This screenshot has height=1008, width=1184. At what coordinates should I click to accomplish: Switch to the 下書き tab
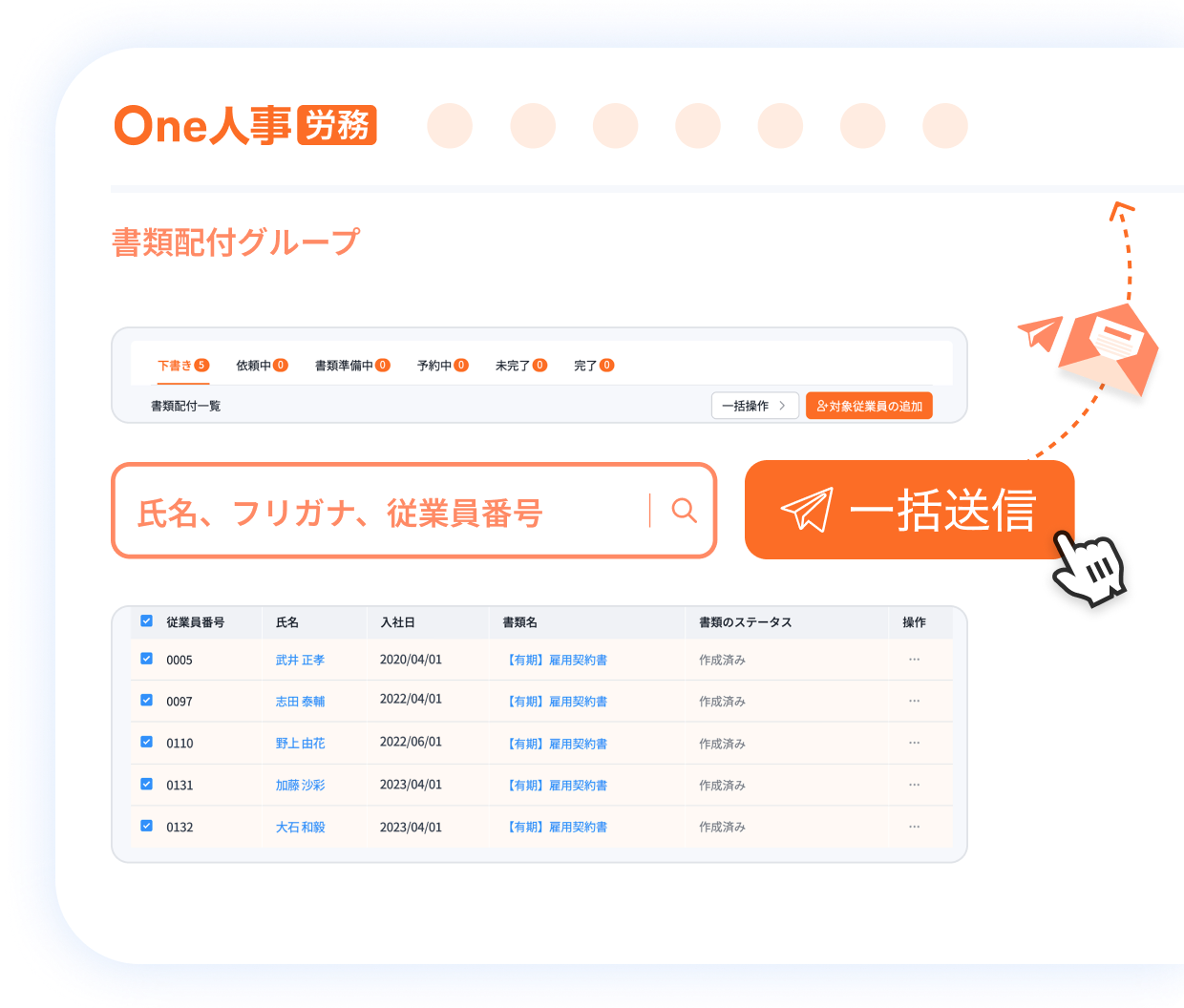(183, 366)
